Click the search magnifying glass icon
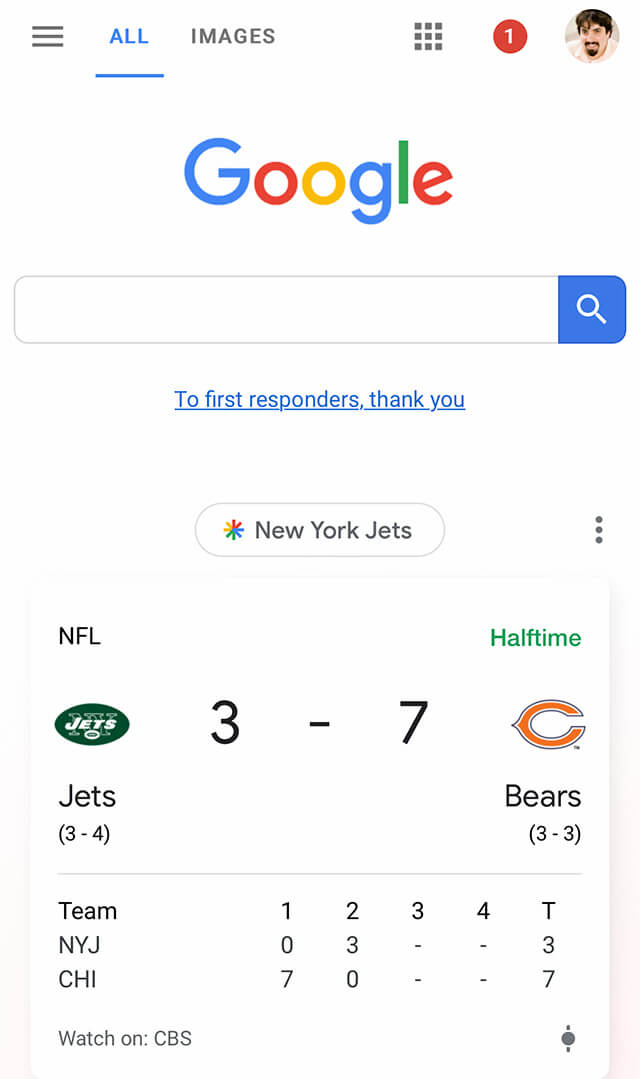 [x=592, y=309]
